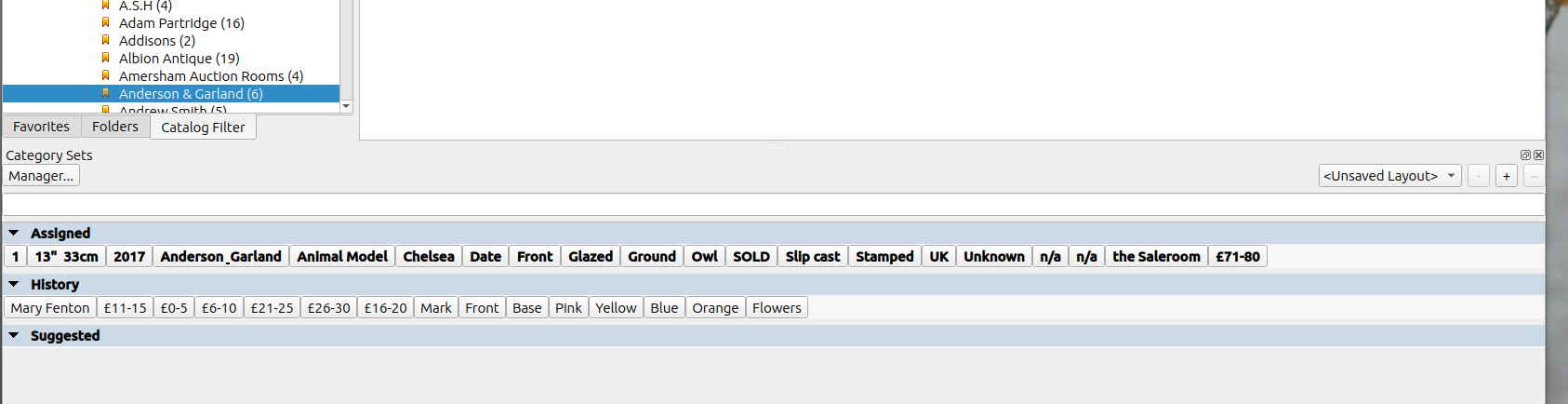Click the plus button to add layout

pyautogui.click(x=1507, y=176)
